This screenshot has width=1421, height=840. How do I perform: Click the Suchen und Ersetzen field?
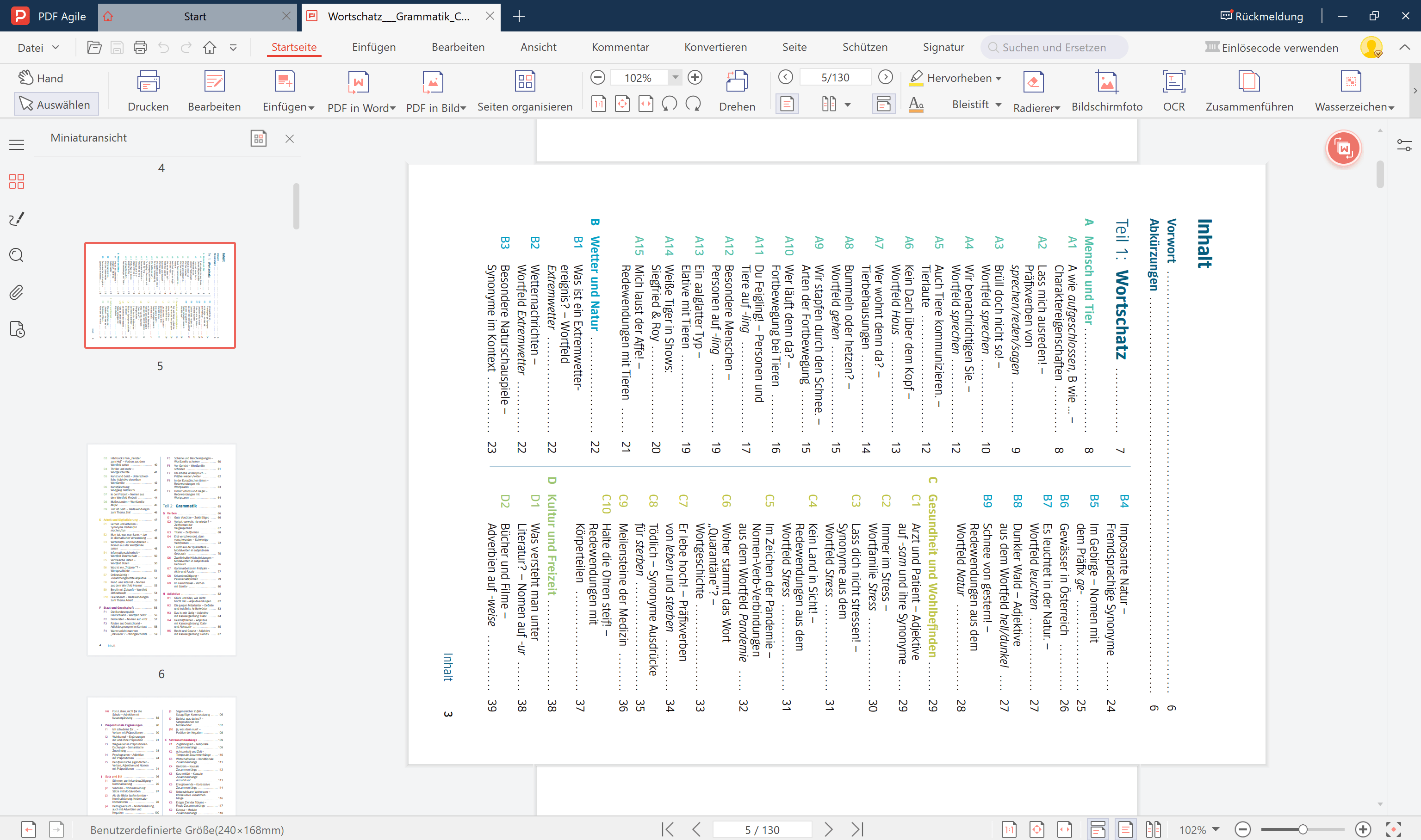click(1054, 48)
